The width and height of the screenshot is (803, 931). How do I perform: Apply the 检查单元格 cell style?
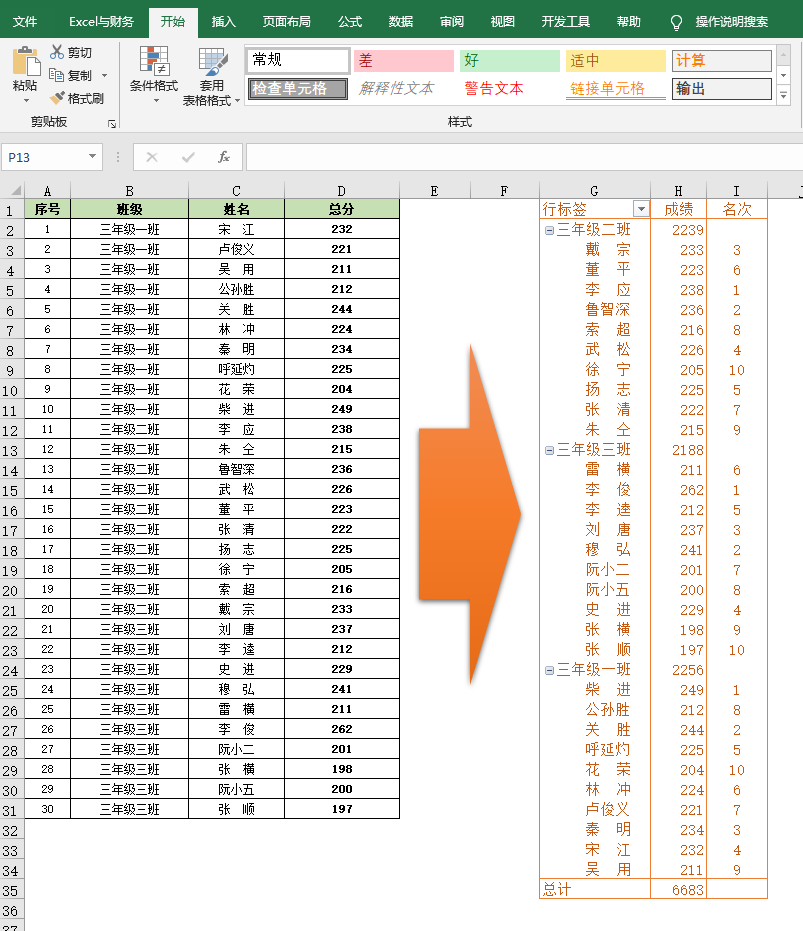pos(298,89)
